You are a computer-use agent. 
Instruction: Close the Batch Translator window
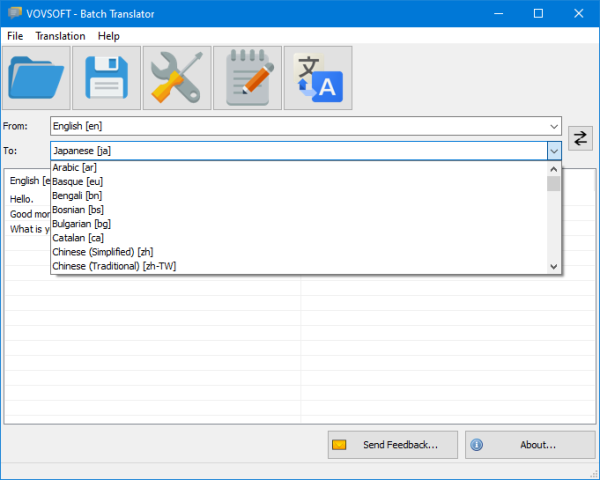(579, 13)
